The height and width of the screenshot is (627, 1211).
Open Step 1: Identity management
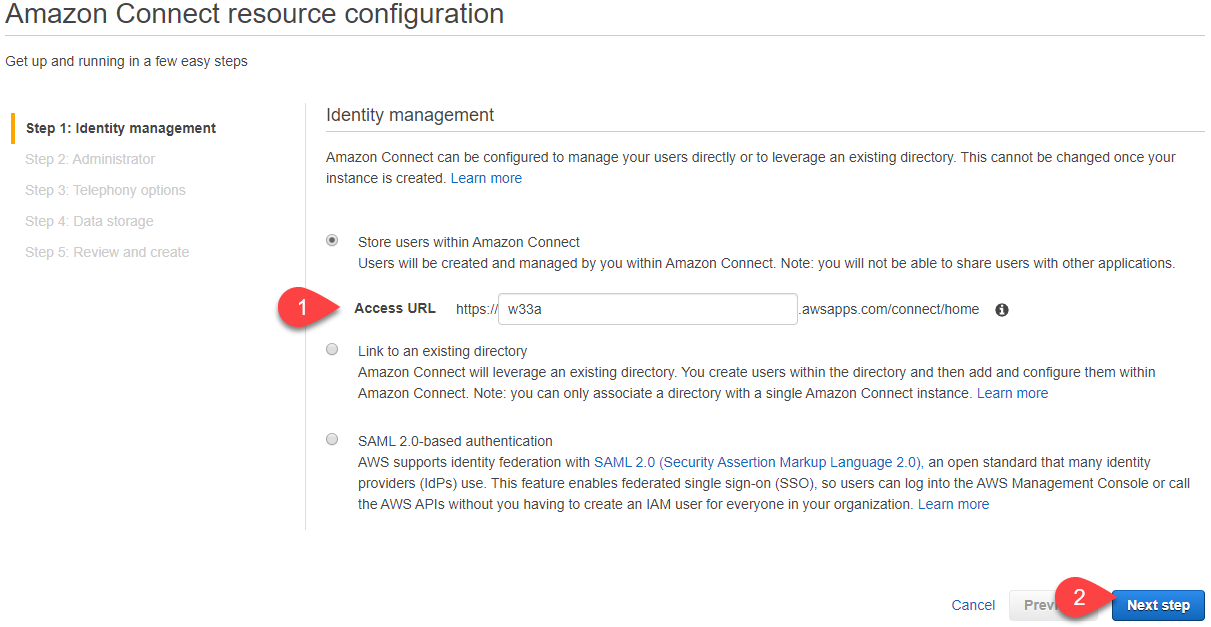pyautogui.click(x=120, y=128)
